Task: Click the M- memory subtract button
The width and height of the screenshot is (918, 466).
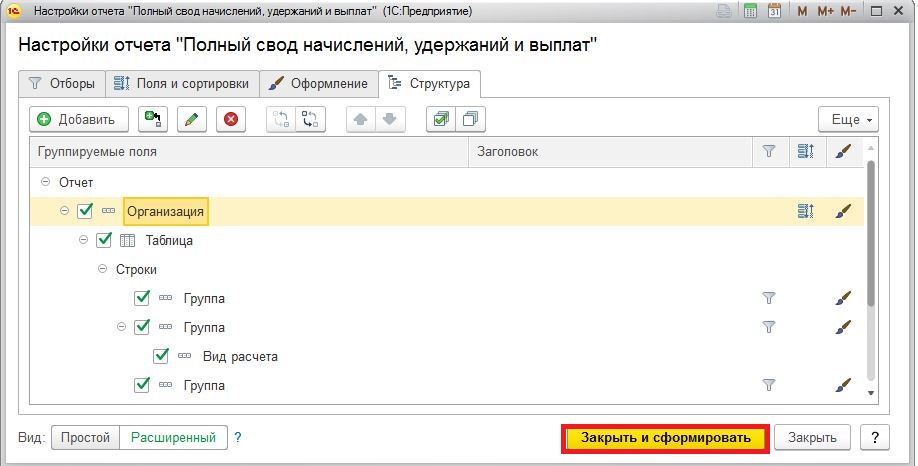Action: [x=848, y=11]
